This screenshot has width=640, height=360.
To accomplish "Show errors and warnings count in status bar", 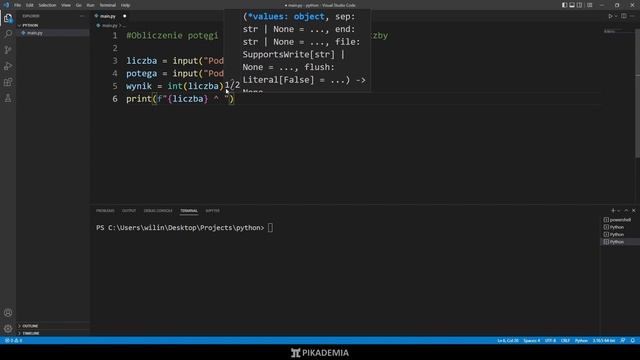I will [x=13, y=340].
